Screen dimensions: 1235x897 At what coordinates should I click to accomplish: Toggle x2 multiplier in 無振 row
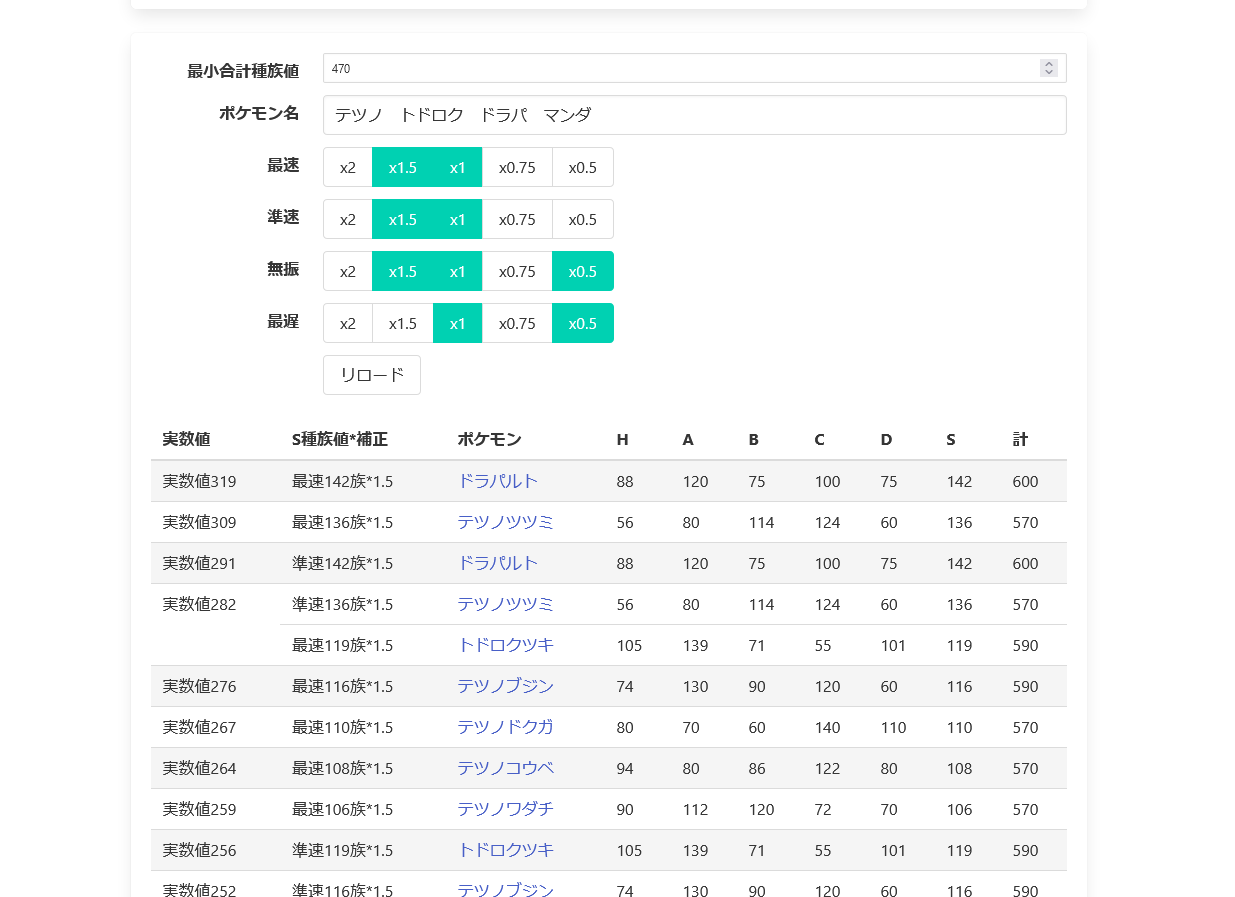point(348,271)
